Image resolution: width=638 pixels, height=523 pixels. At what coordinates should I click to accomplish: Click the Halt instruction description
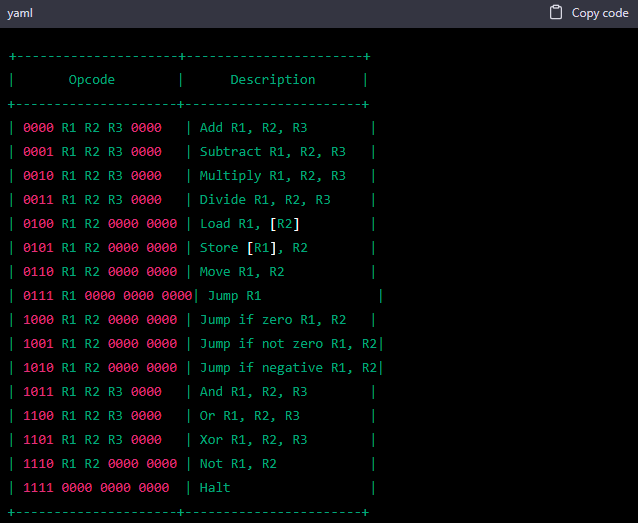[215, 488]
